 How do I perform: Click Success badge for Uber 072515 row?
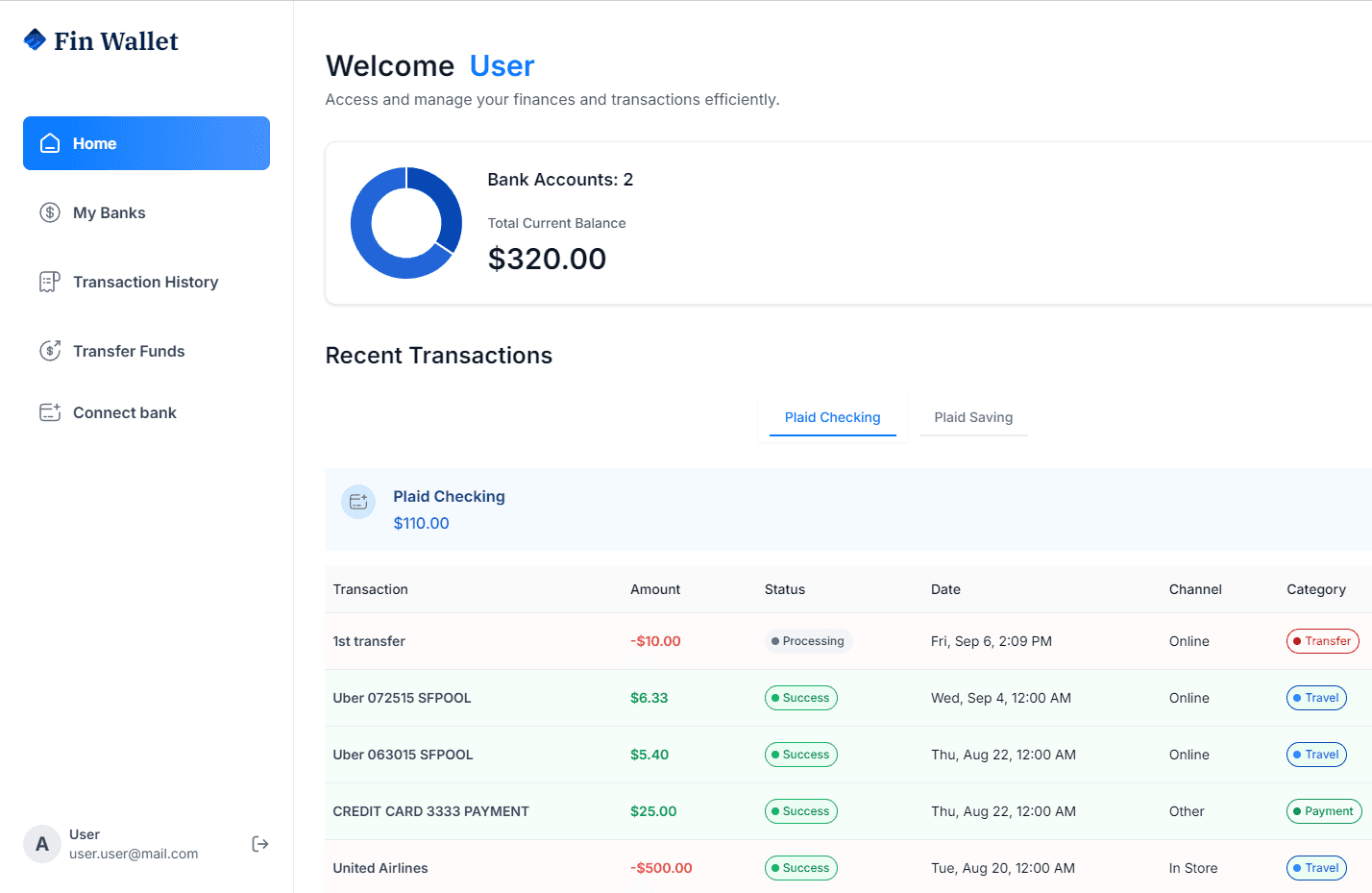pos(801,698)
